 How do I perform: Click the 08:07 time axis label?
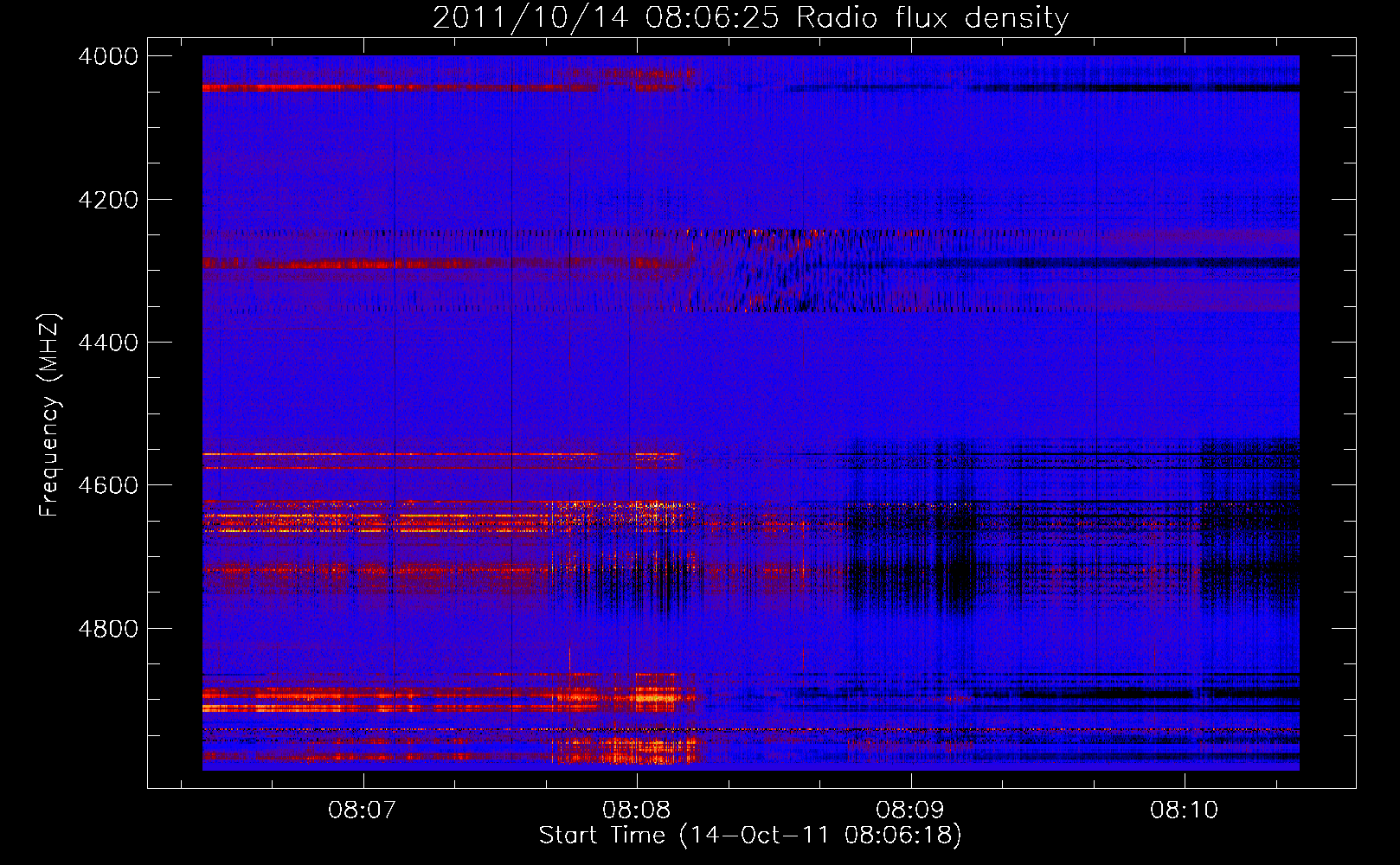tap(363, 810)
